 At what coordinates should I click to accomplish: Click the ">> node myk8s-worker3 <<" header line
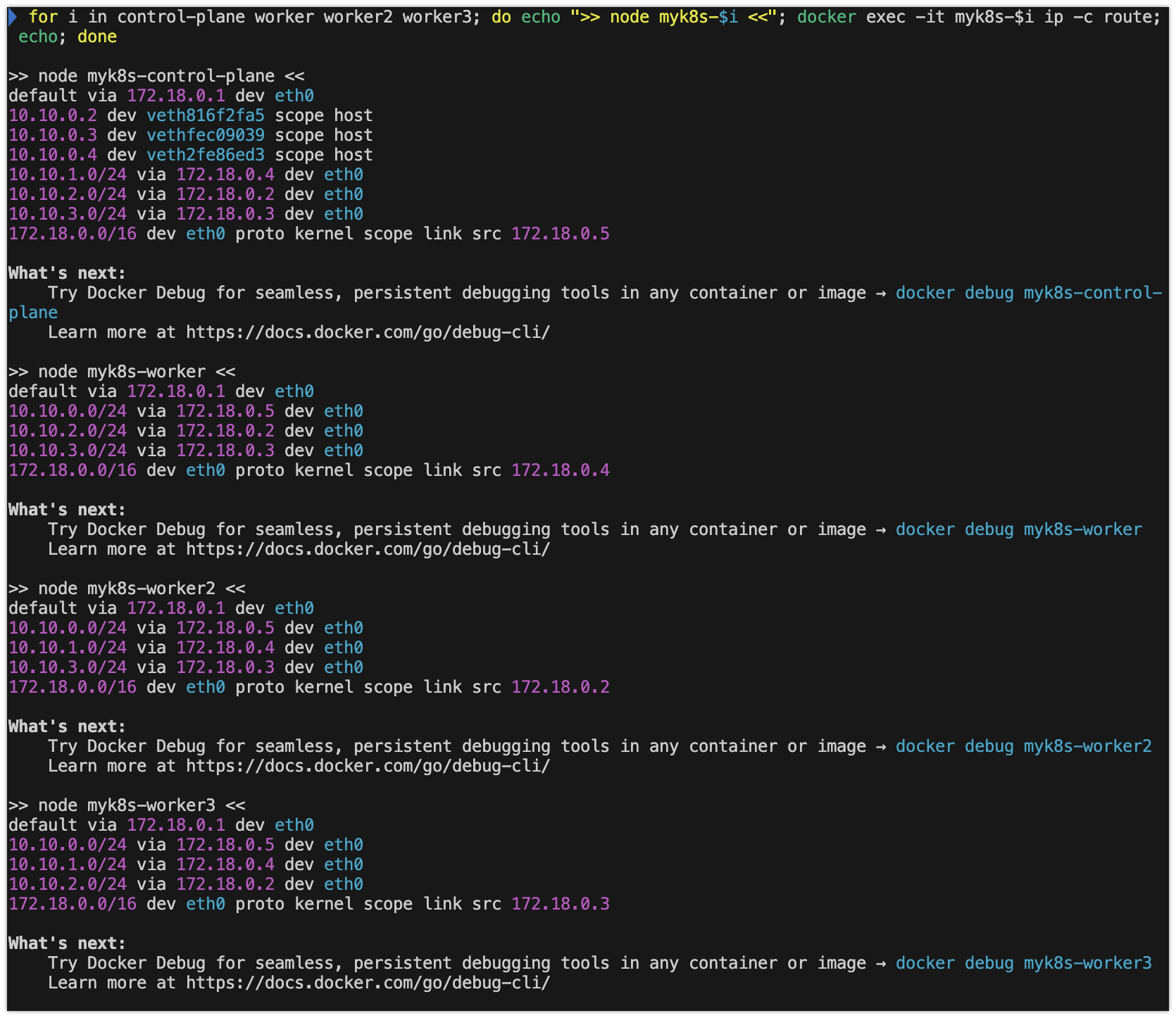127,805
